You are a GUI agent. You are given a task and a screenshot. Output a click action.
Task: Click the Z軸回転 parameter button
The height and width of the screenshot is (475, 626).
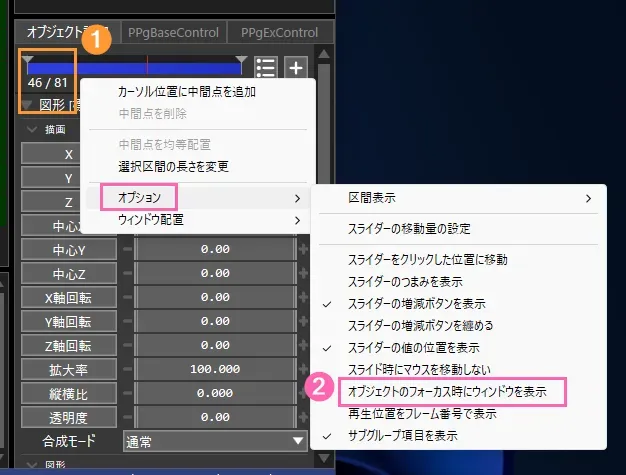coord(69,346)
